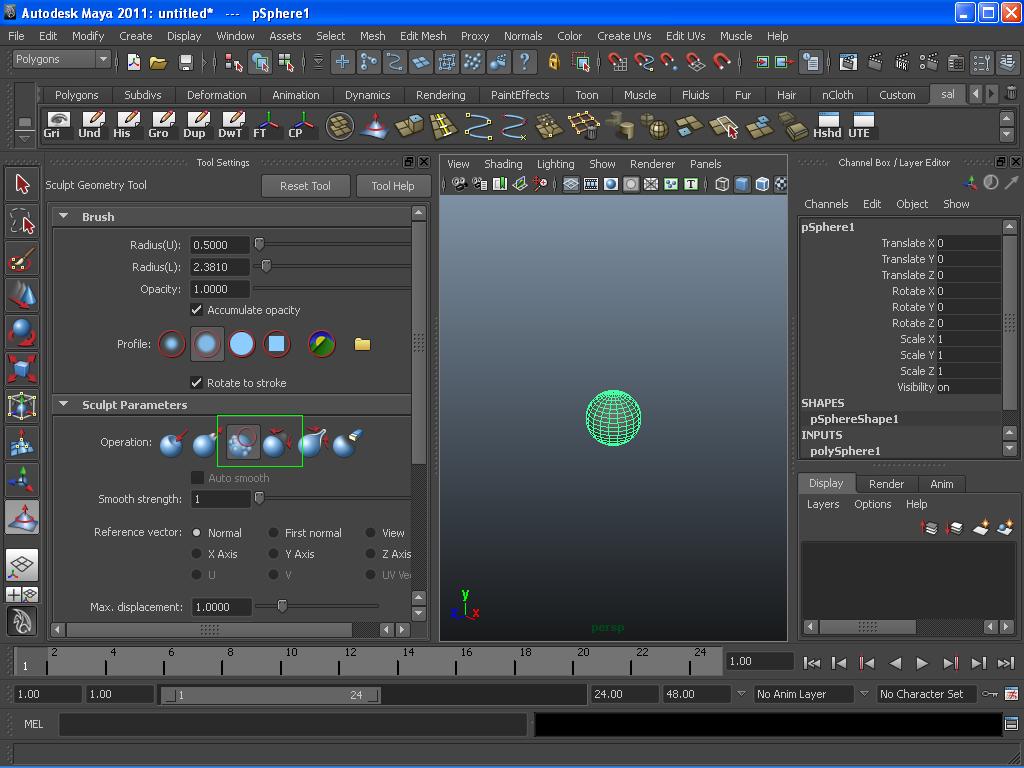Select Z Axis reference vector
This screenshot has width=1024, height=768.
point(370,554)
